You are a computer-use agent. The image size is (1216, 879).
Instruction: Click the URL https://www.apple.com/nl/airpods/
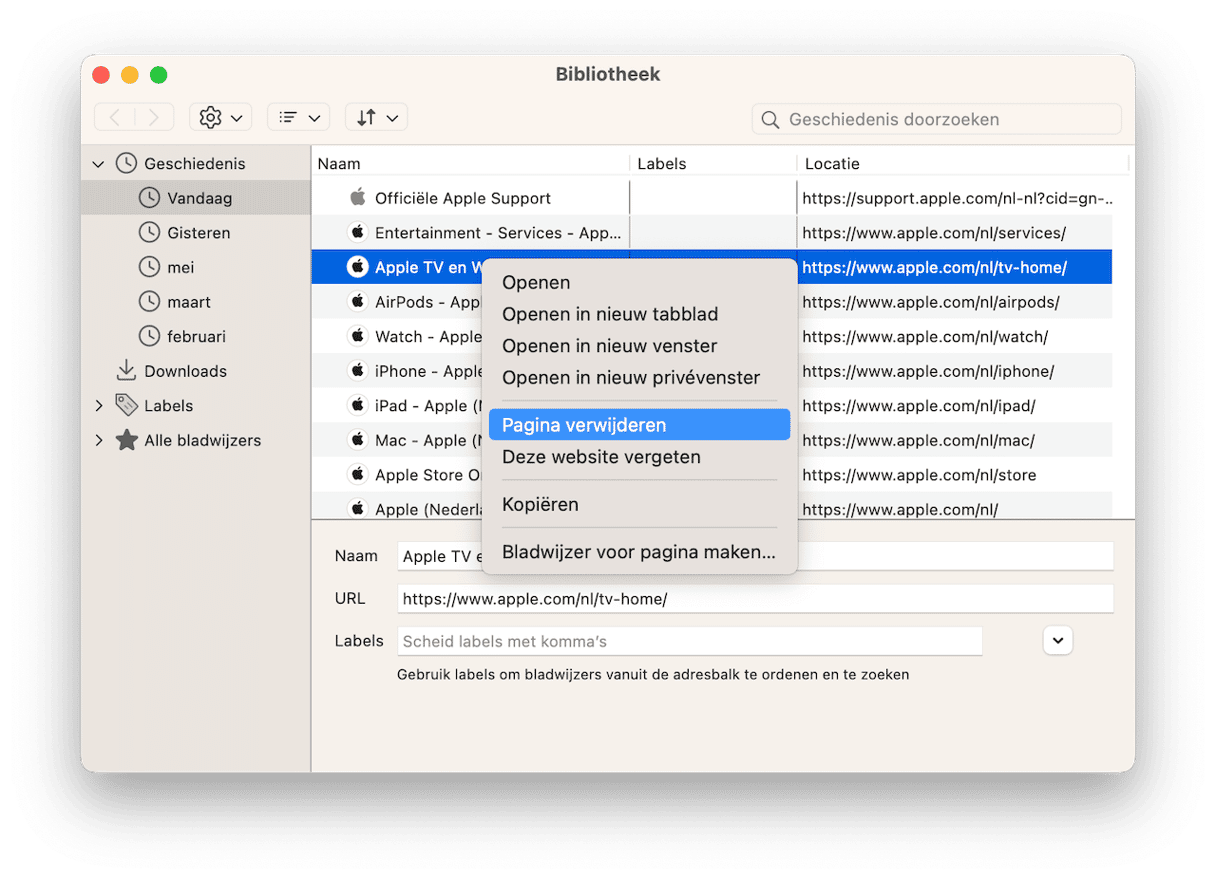(x=930, y=302)
